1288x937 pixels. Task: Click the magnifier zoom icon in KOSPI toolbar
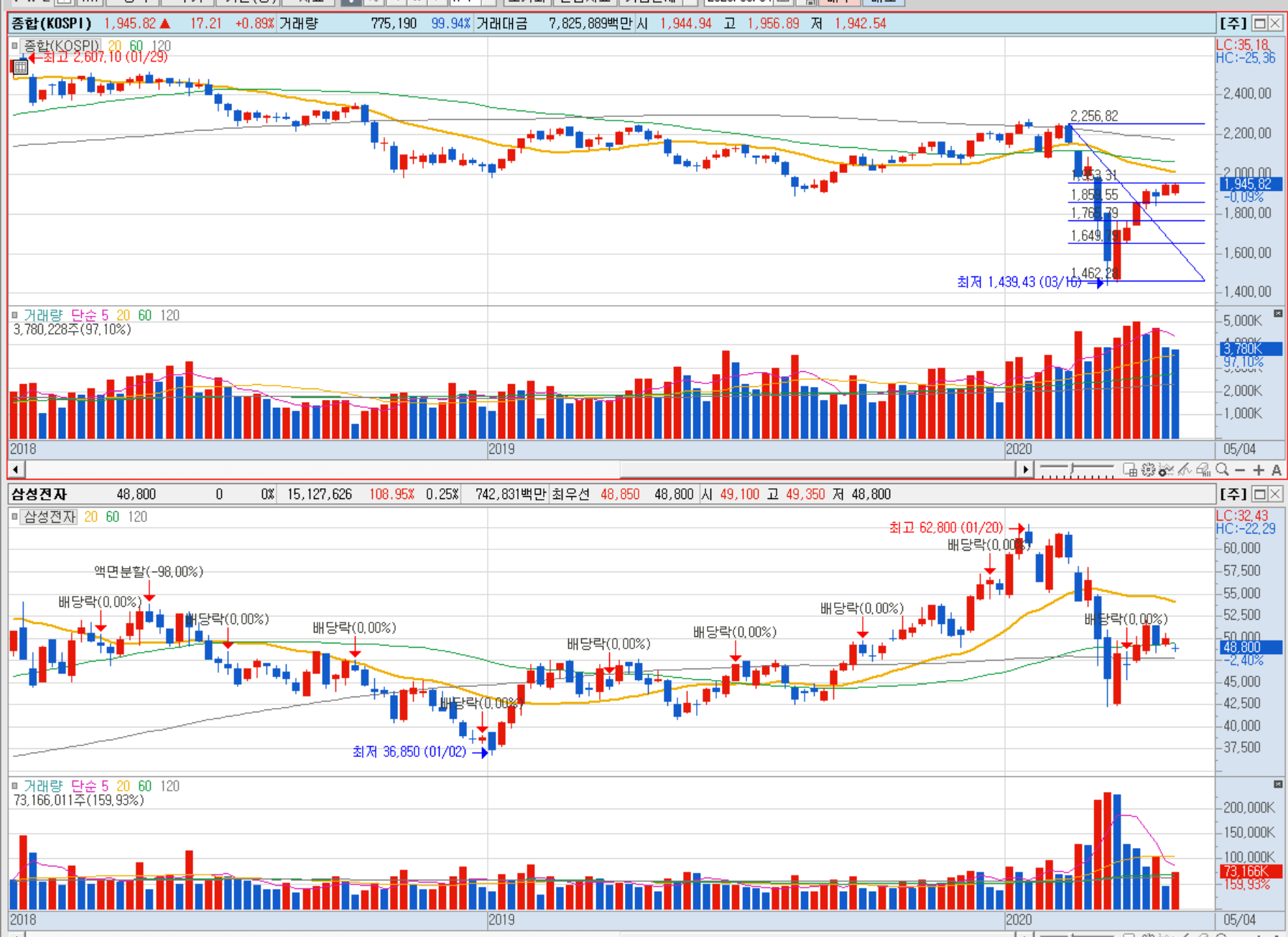[1222, 470]
